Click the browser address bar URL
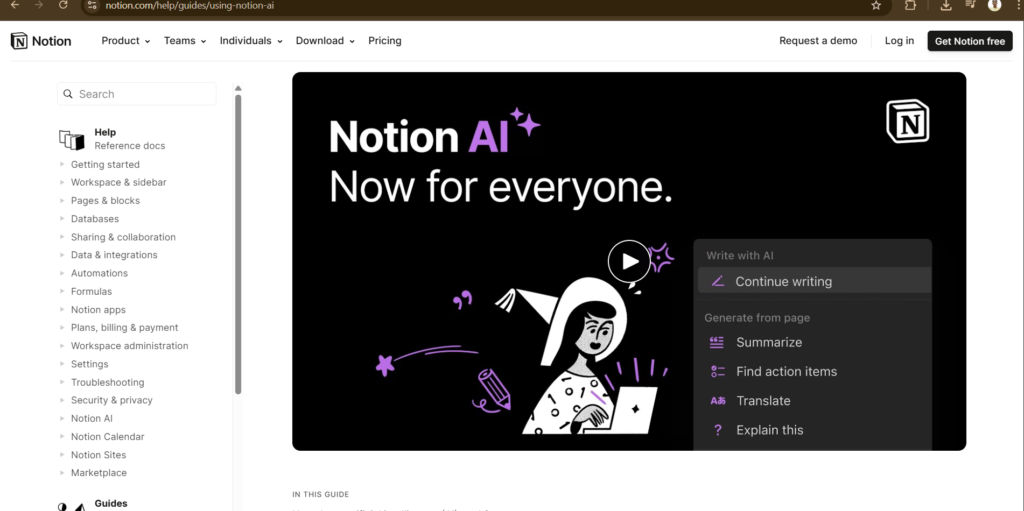Viewport: 1024px width, 511px height. (189, 5)
